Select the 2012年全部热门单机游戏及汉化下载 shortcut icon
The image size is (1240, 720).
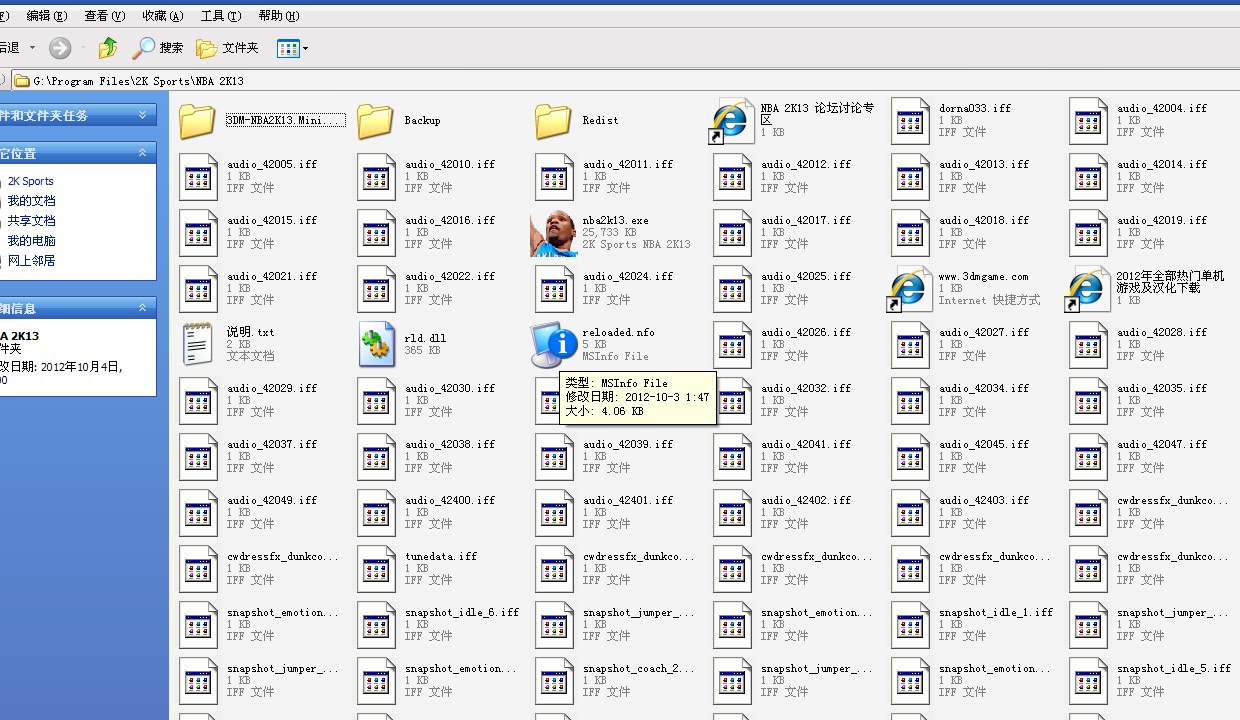point(1088,289)
